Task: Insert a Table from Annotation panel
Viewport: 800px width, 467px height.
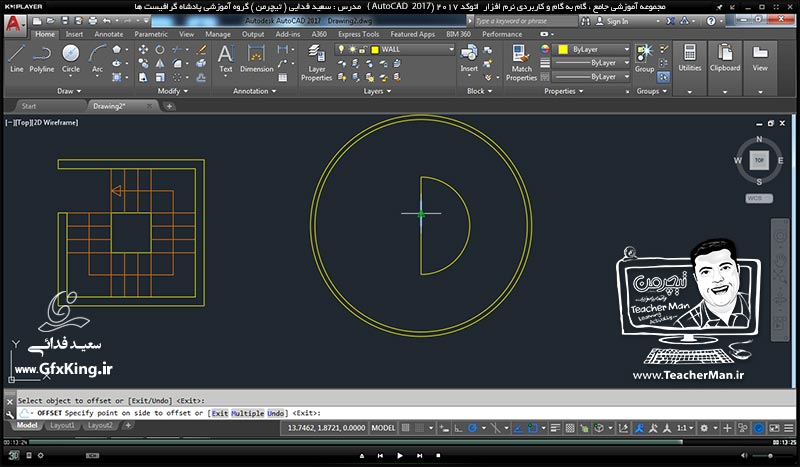Action: [x=283, y=78]
